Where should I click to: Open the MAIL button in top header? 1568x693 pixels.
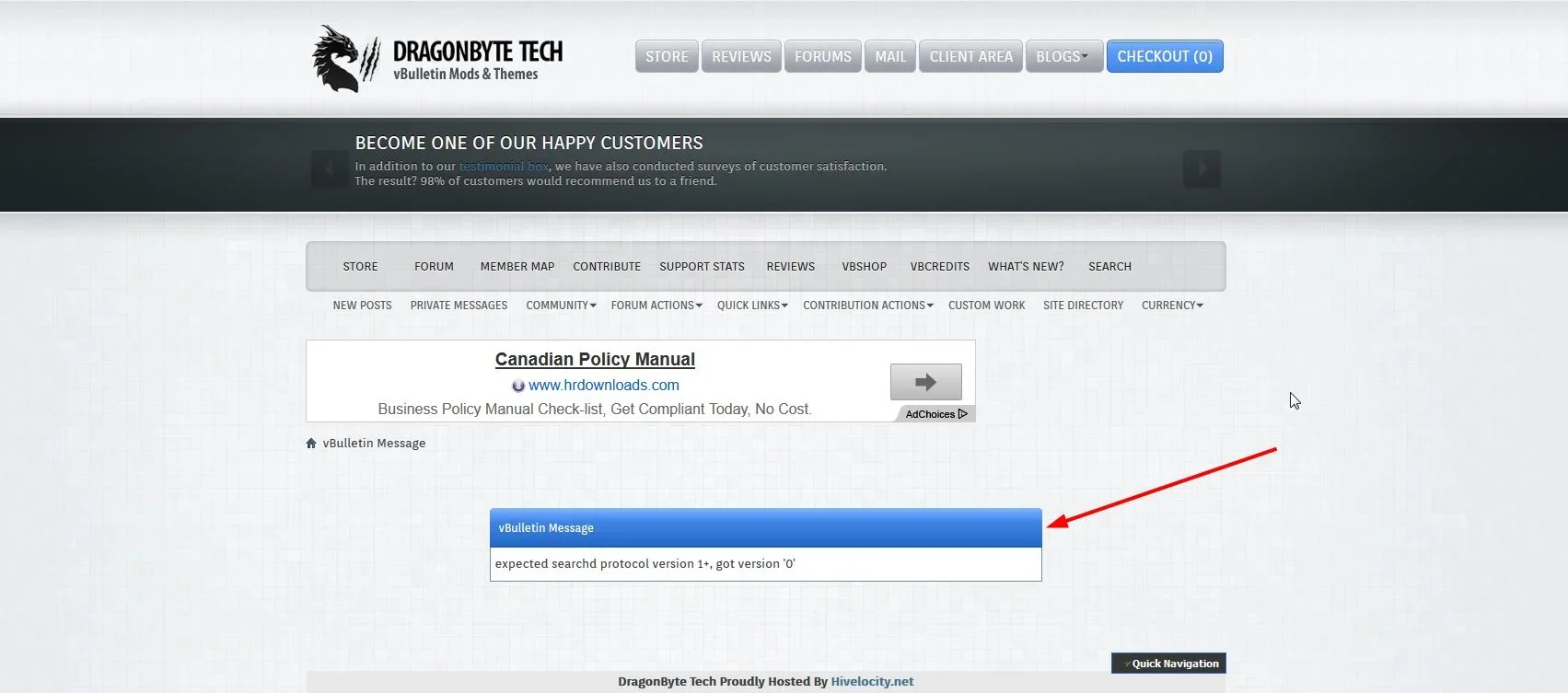(x=890, y=56)
